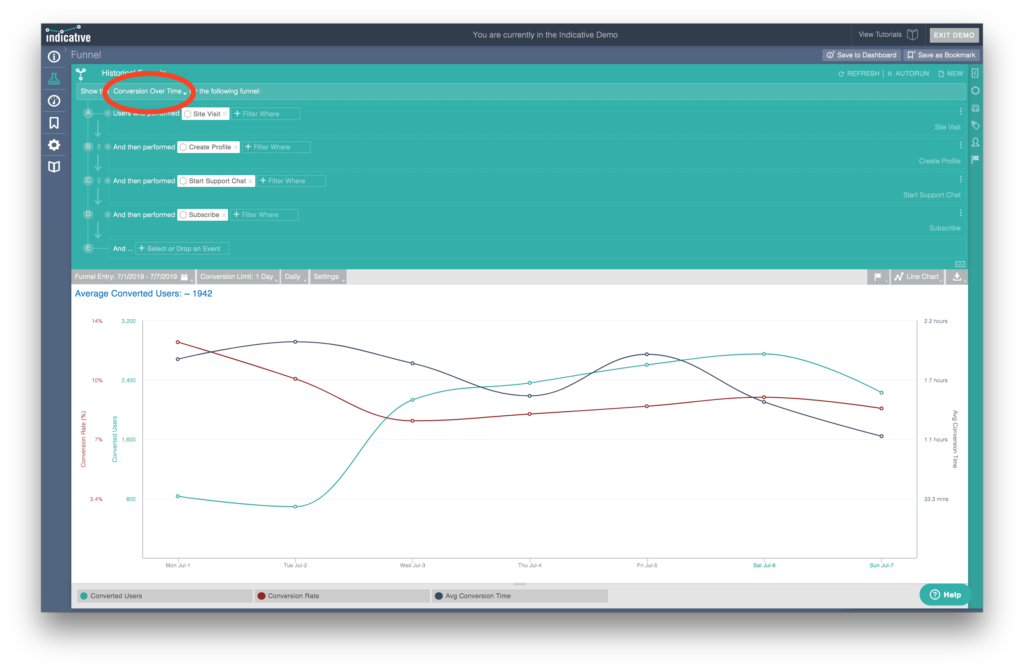The image size is (1024, 671).
Task: Open the Create Profile event selector
Action: (x=208, y=147)
